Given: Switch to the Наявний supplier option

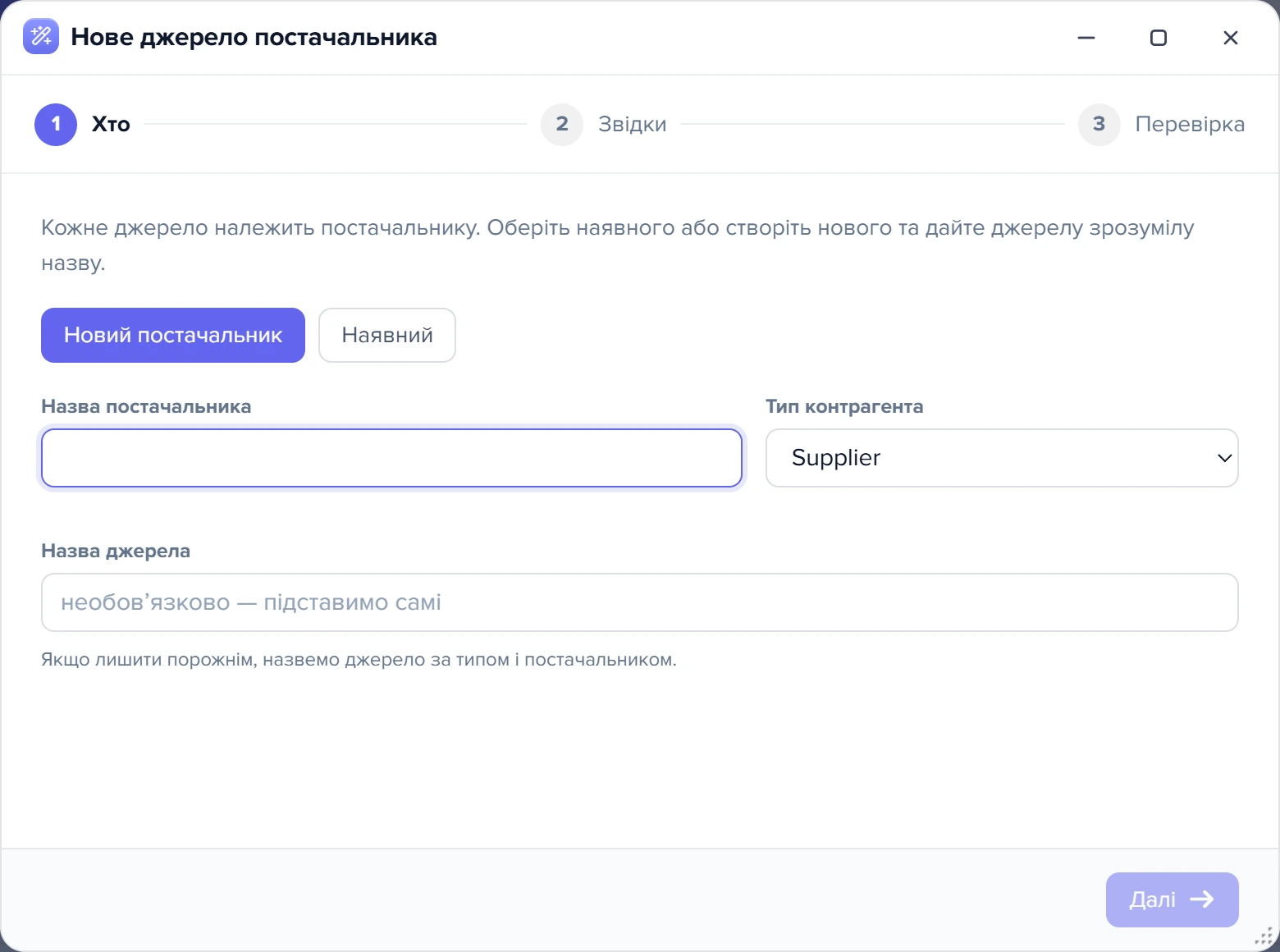Looking at the screenshot, I should click(387, 335).
